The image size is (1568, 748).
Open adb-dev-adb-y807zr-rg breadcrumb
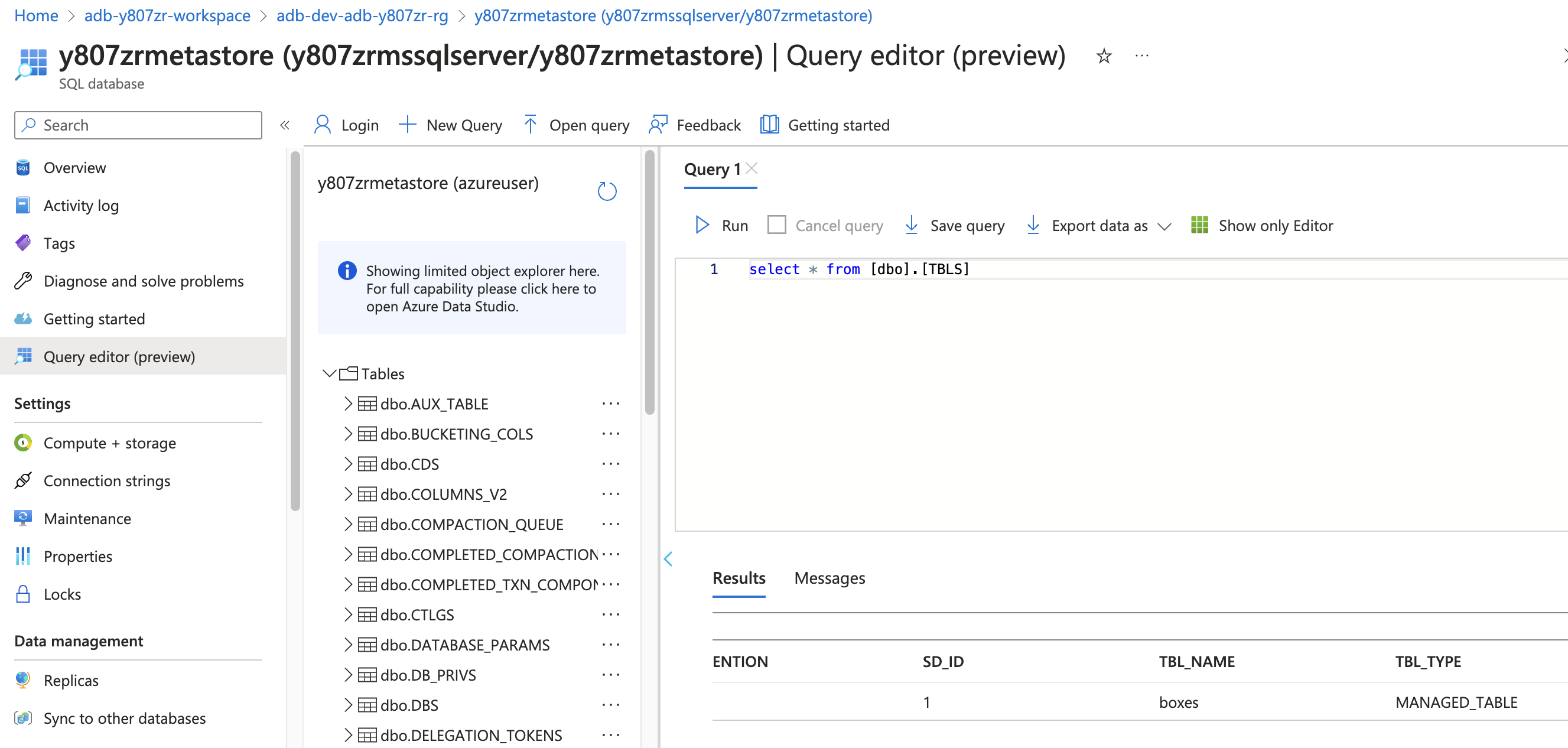coord(362,15)
